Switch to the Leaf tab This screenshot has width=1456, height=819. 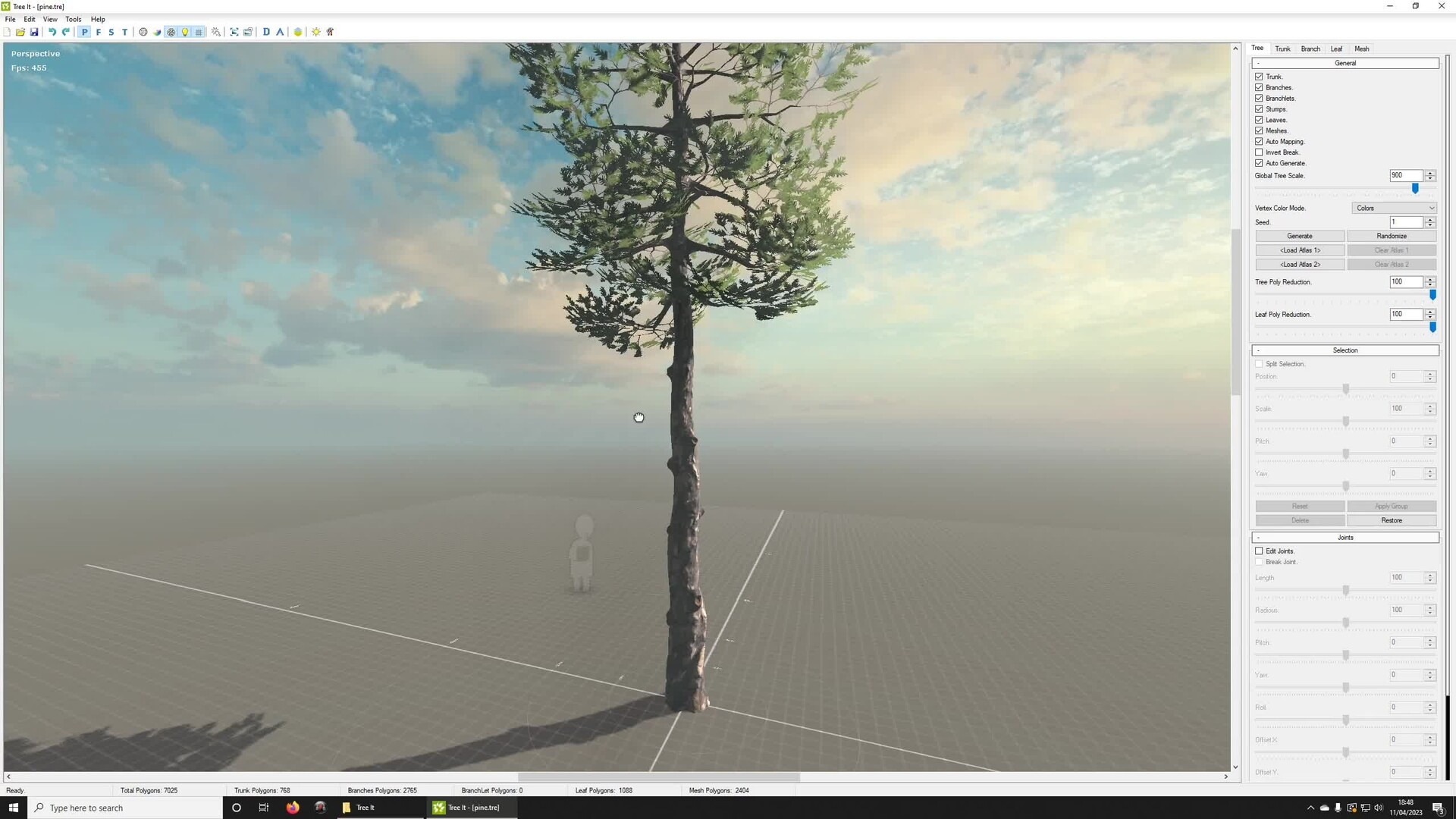(1336, 49)
